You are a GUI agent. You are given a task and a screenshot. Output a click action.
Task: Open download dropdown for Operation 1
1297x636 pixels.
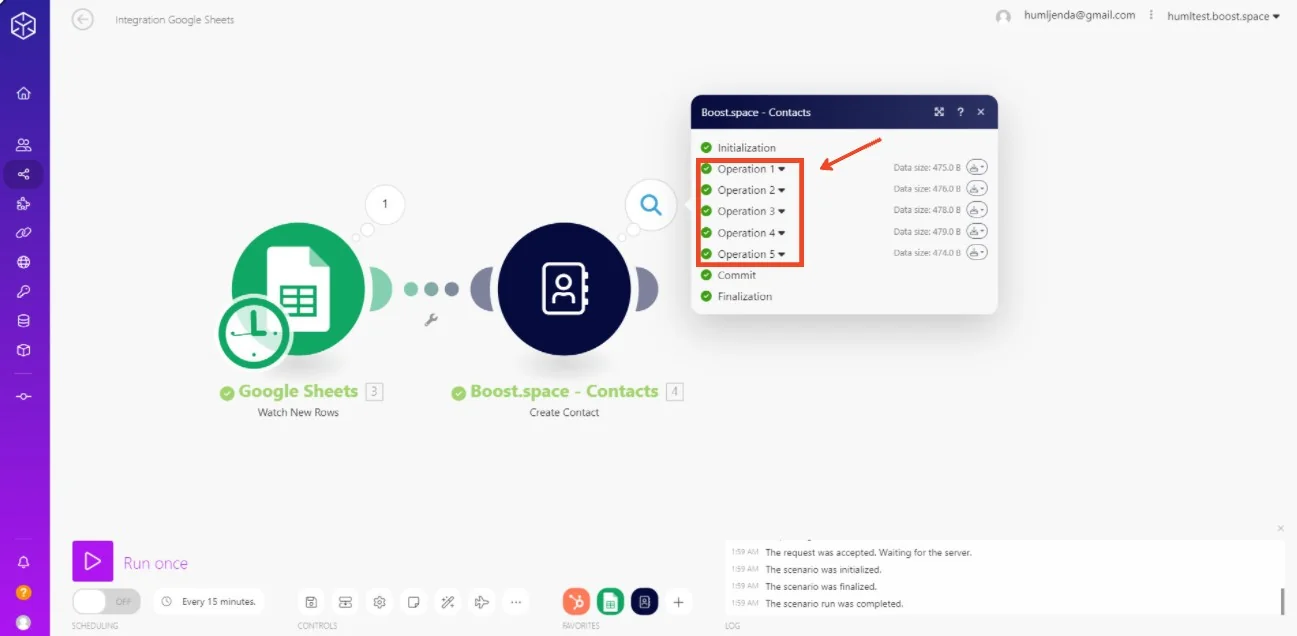(x=977, y=168)
